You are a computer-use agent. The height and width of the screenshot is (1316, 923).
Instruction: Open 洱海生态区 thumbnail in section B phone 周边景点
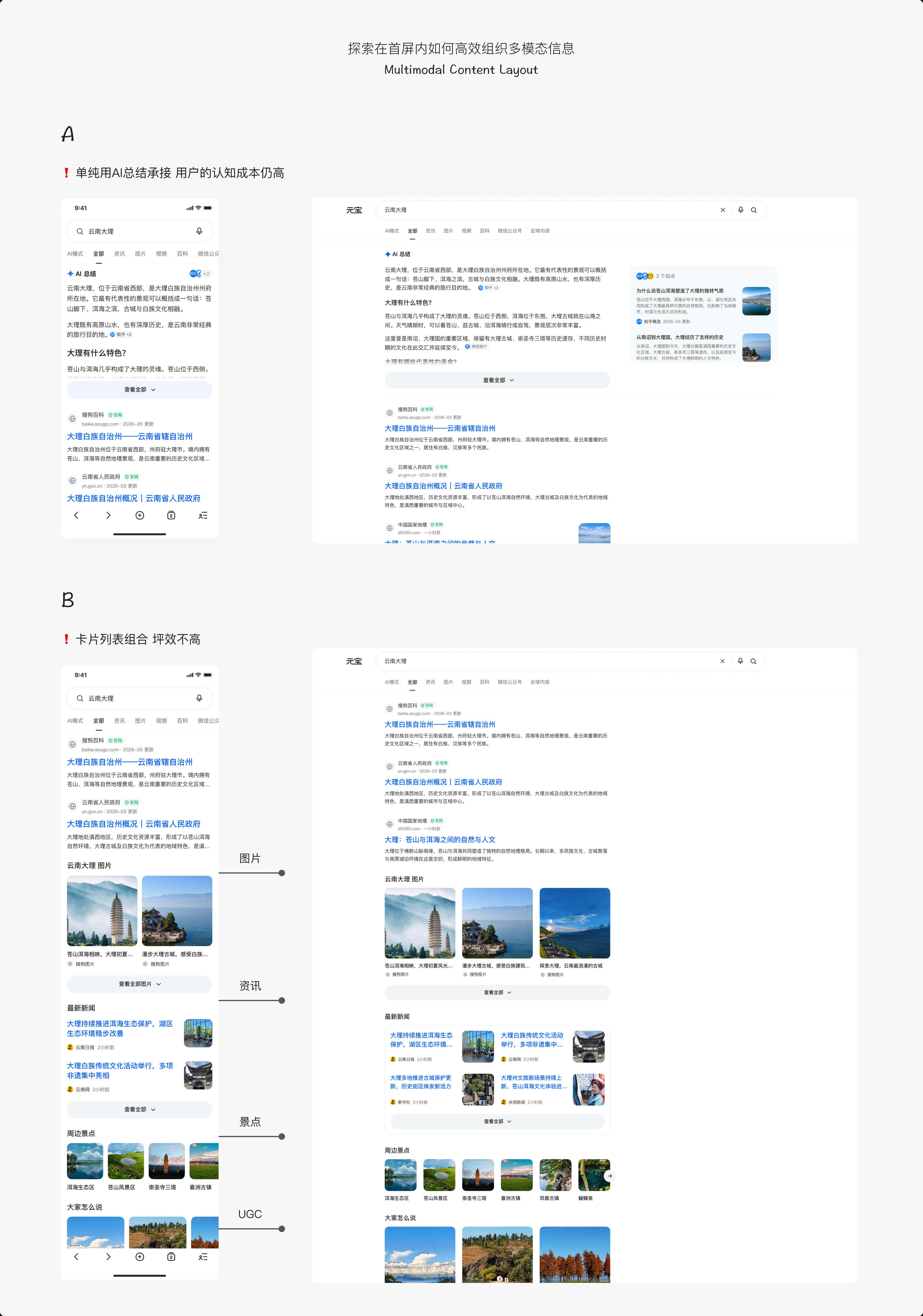[x=85, y=1161]
